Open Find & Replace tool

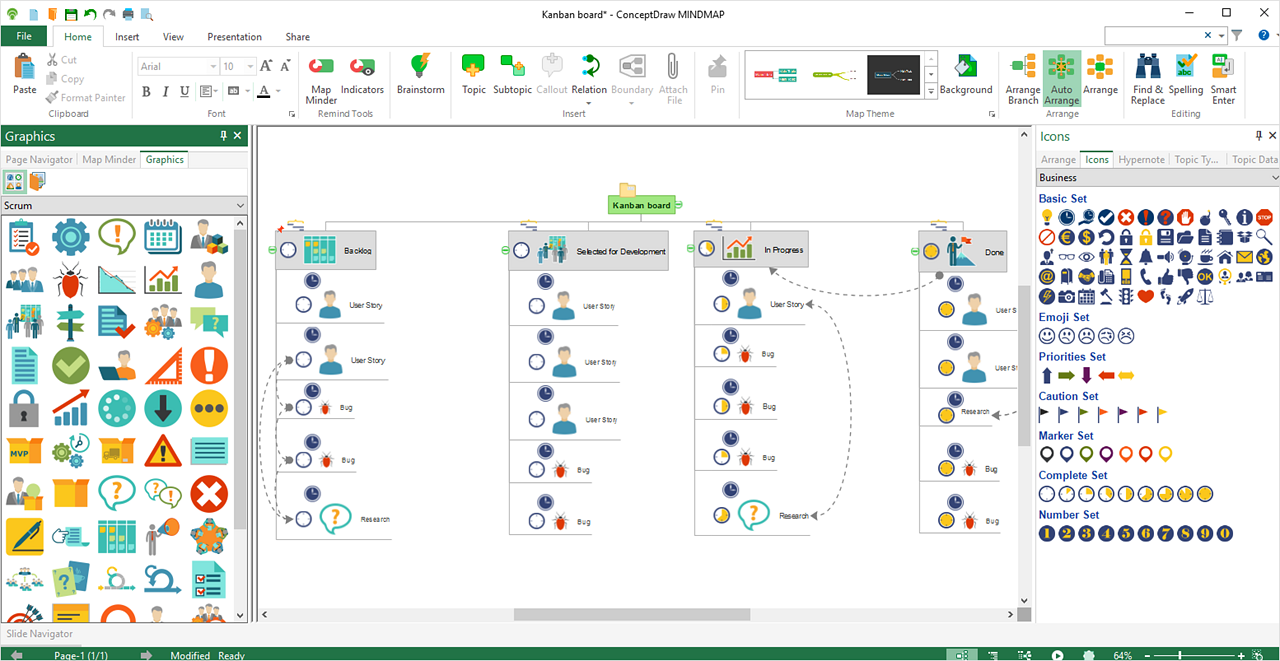(1148, 79)
